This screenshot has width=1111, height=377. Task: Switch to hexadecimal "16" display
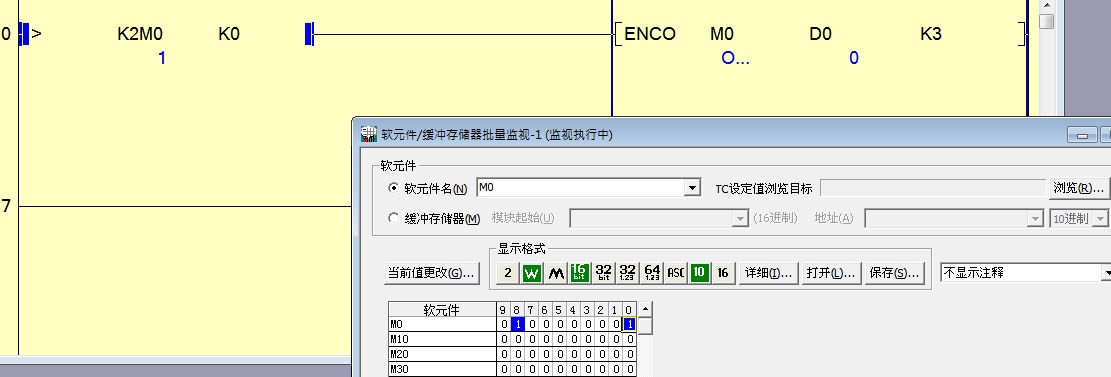[723, 273]
